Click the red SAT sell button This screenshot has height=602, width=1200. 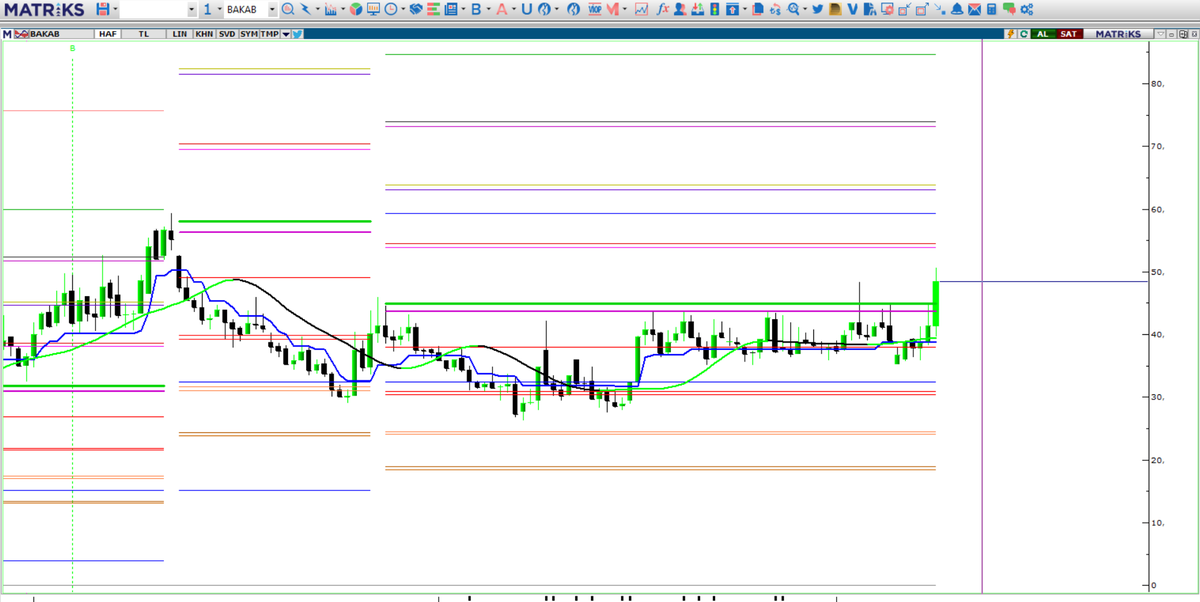[1069, 34]
